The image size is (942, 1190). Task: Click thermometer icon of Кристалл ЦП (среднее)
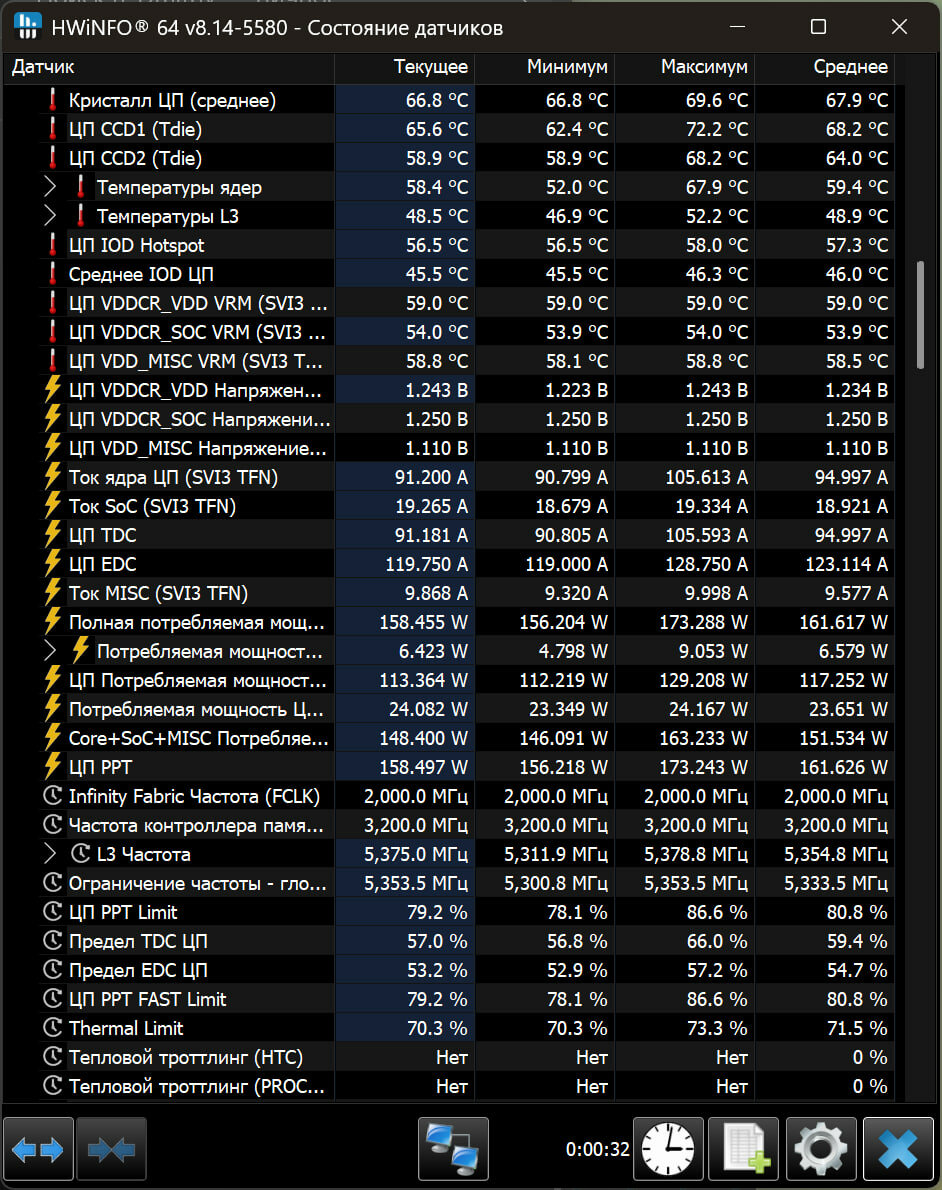click(x=52, y=99)
